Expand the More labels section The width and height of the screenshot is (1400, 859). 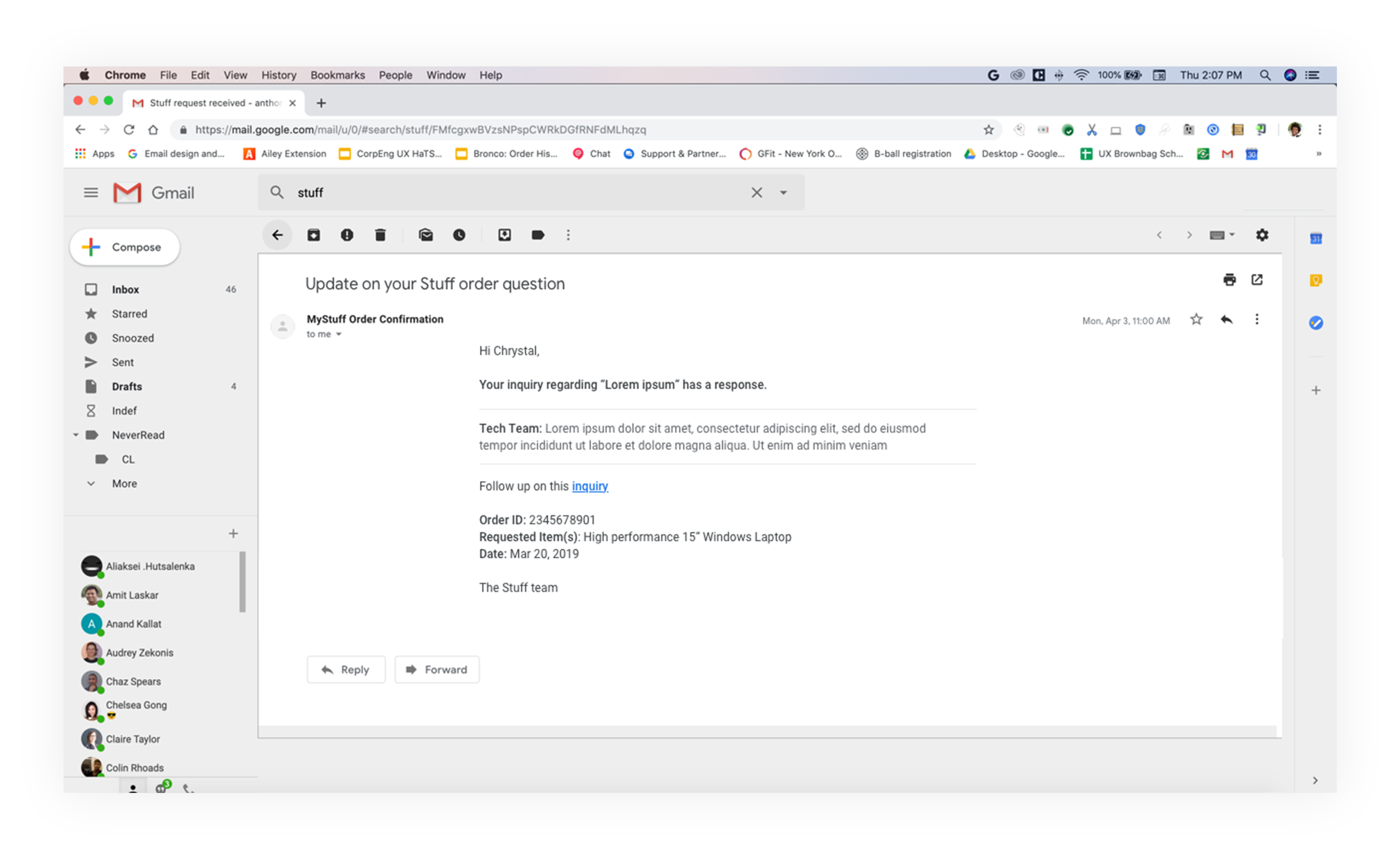(x=124, y=483)
